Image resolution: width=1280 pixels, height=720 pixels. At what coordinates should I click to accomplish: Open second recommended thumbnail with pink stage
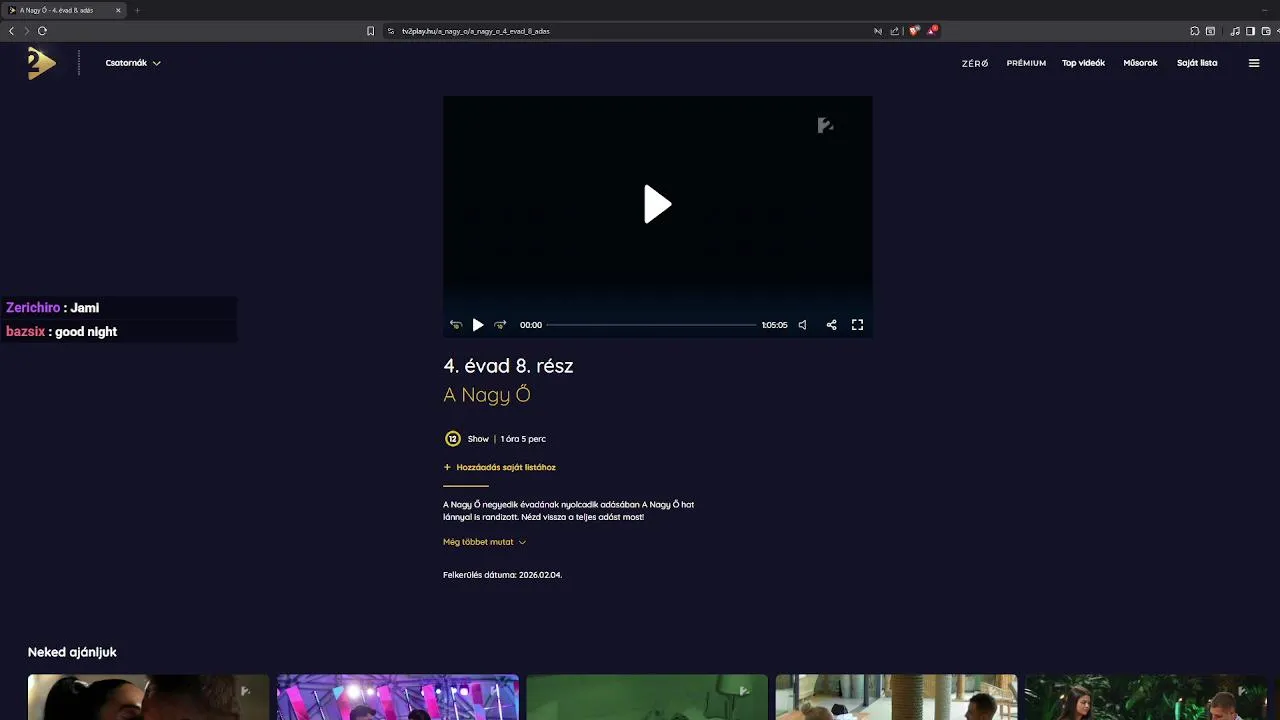(x=398, y=697)
